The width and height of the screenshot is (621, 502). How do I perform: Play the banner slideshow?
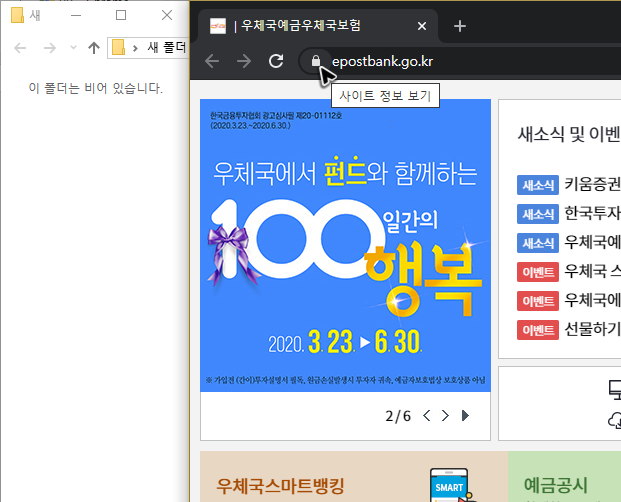tap(465, 416)
